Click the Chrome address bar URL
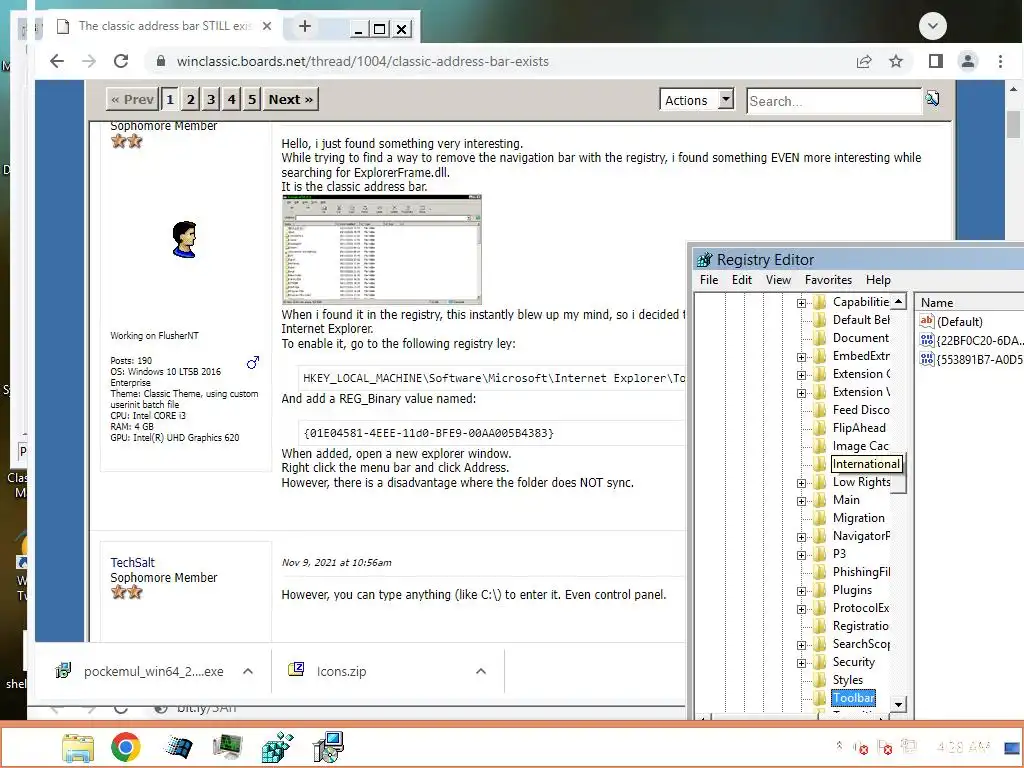 coord(362,61)
